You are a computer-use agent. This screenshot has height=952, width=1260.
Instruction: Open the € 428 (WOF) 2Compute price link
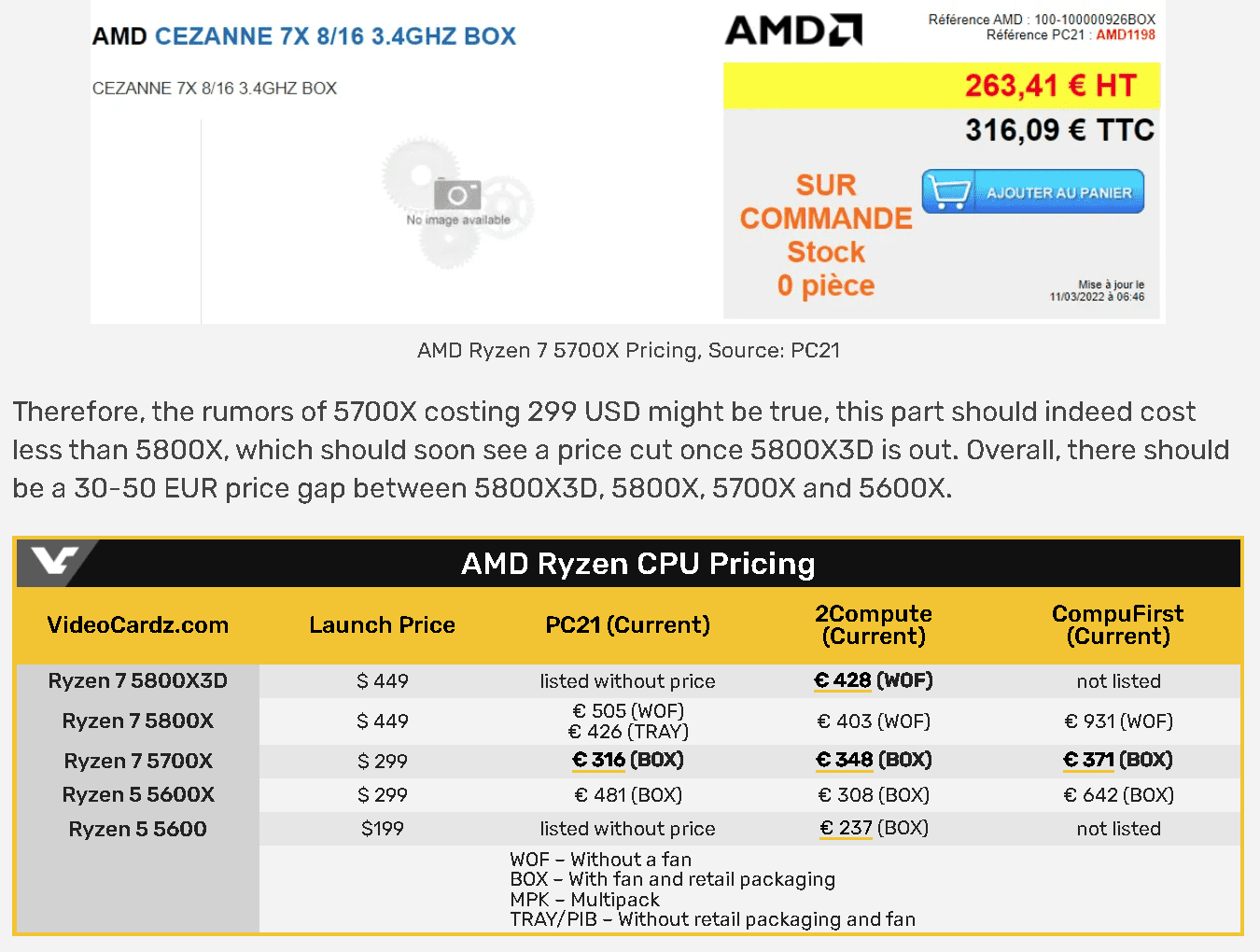pos(873,680)
